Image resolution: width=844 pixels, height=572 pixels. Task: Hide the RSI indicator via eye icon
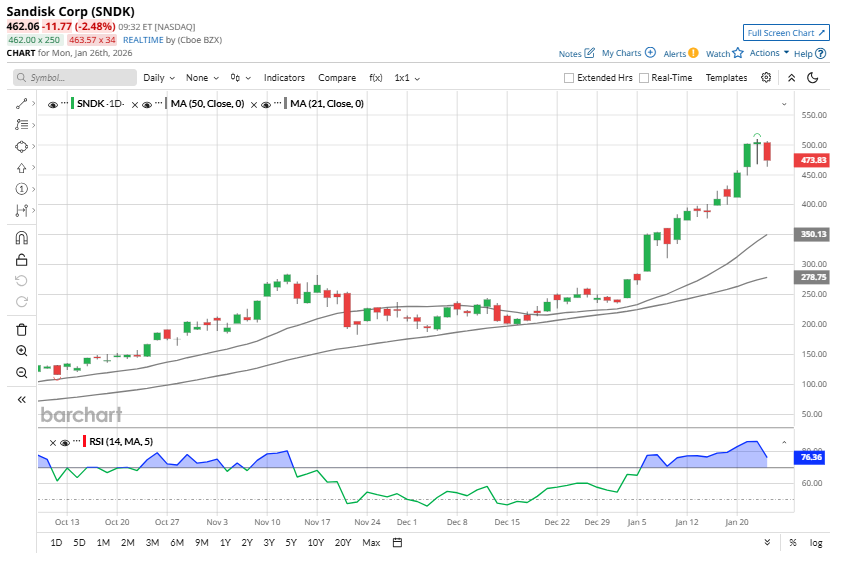pos(64,442)
